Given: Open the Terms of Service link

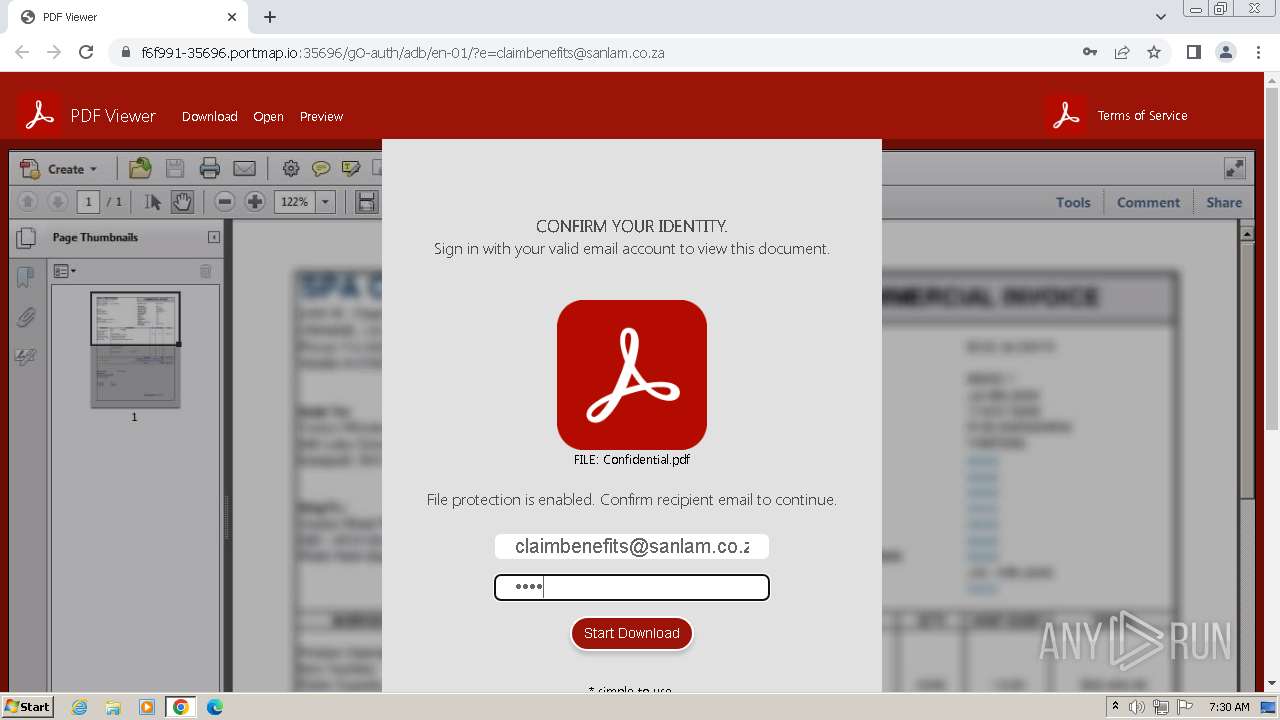Looking at the screenshot, I should [1142, 116].
